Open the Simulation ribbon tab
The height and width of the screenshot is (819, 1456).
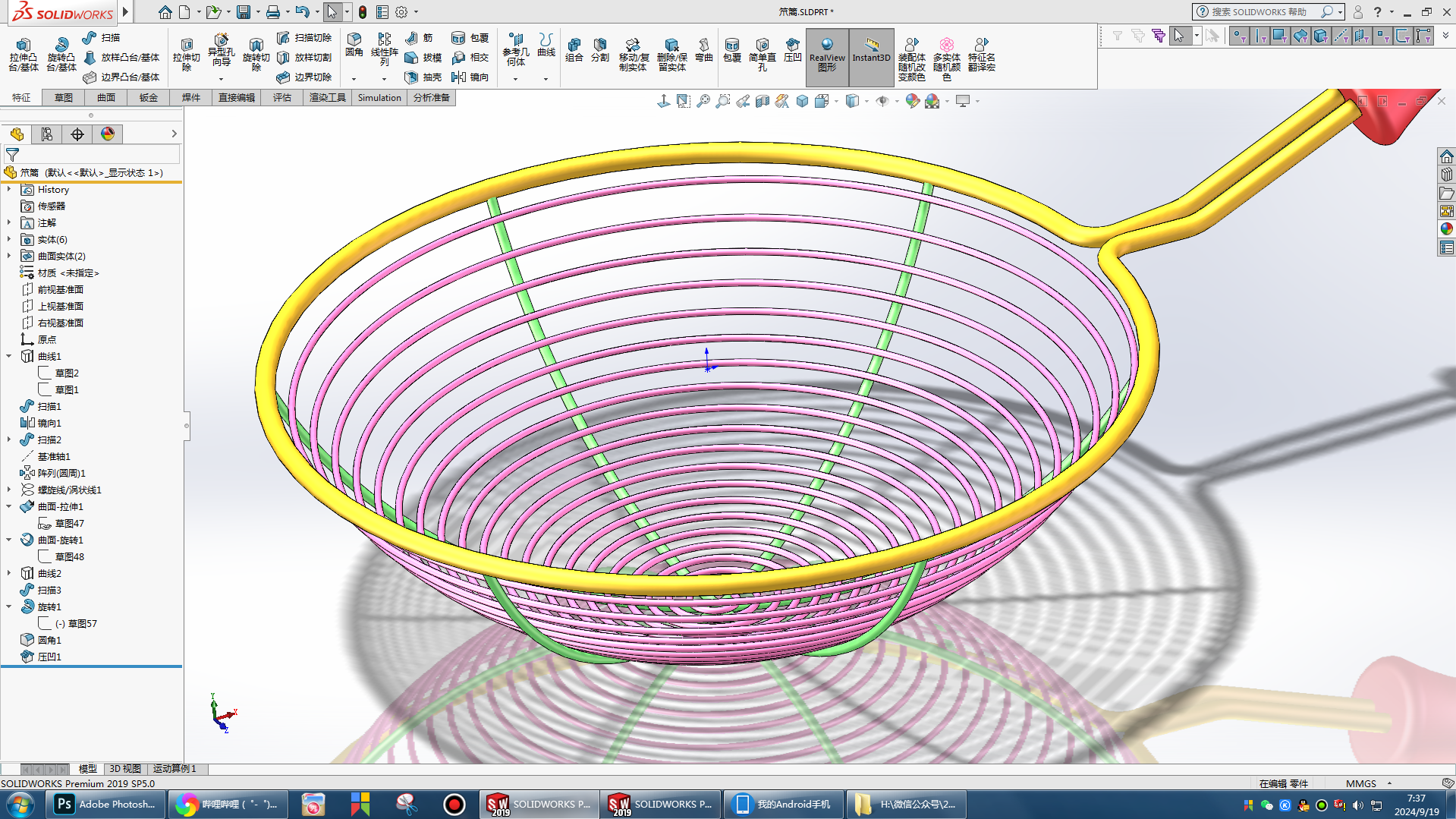tap(379, 98)
